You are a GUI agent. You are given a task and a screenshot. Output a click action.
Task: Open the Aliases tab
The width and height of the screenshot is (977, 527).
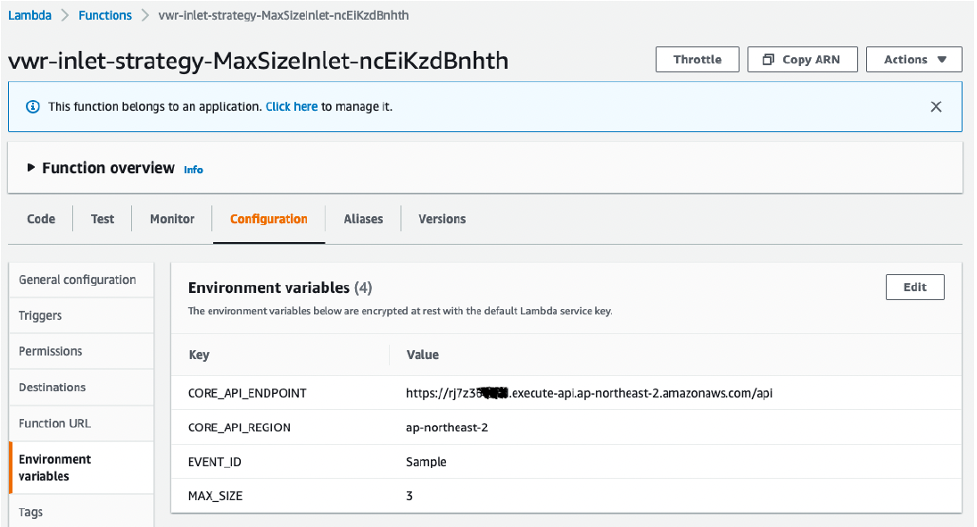[363, 219]
